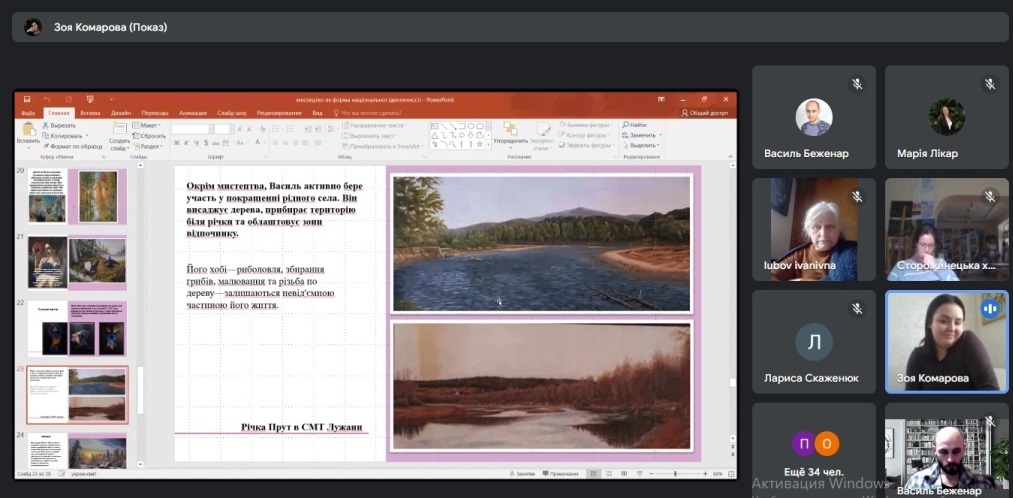Switch to the Вставка tab
Image resolution: width=1013 pixels, height=498 pixels.
point(90,113)
